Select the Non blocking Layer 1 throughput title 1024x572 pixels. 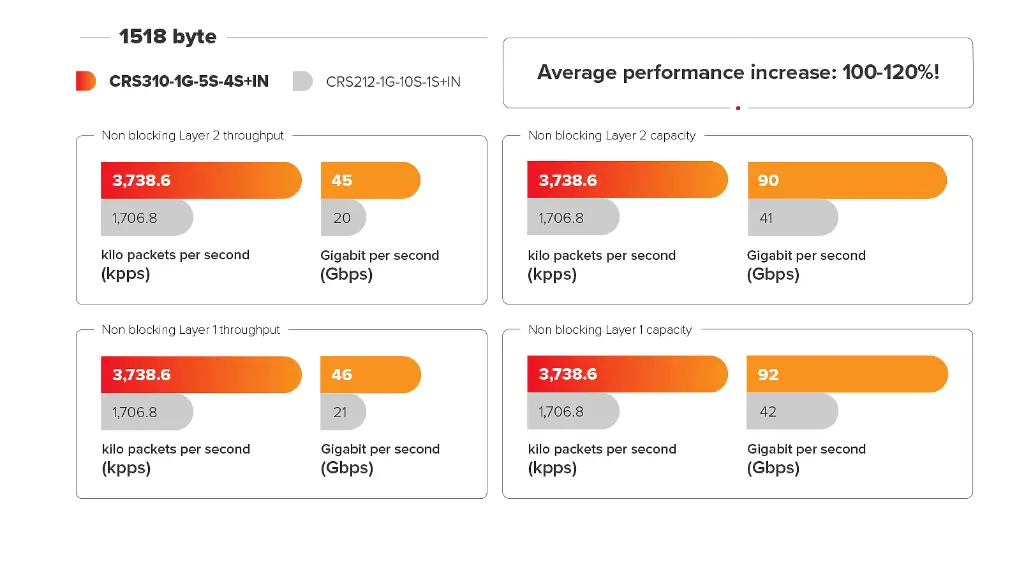pyautogui.click(x=191, y=330)
